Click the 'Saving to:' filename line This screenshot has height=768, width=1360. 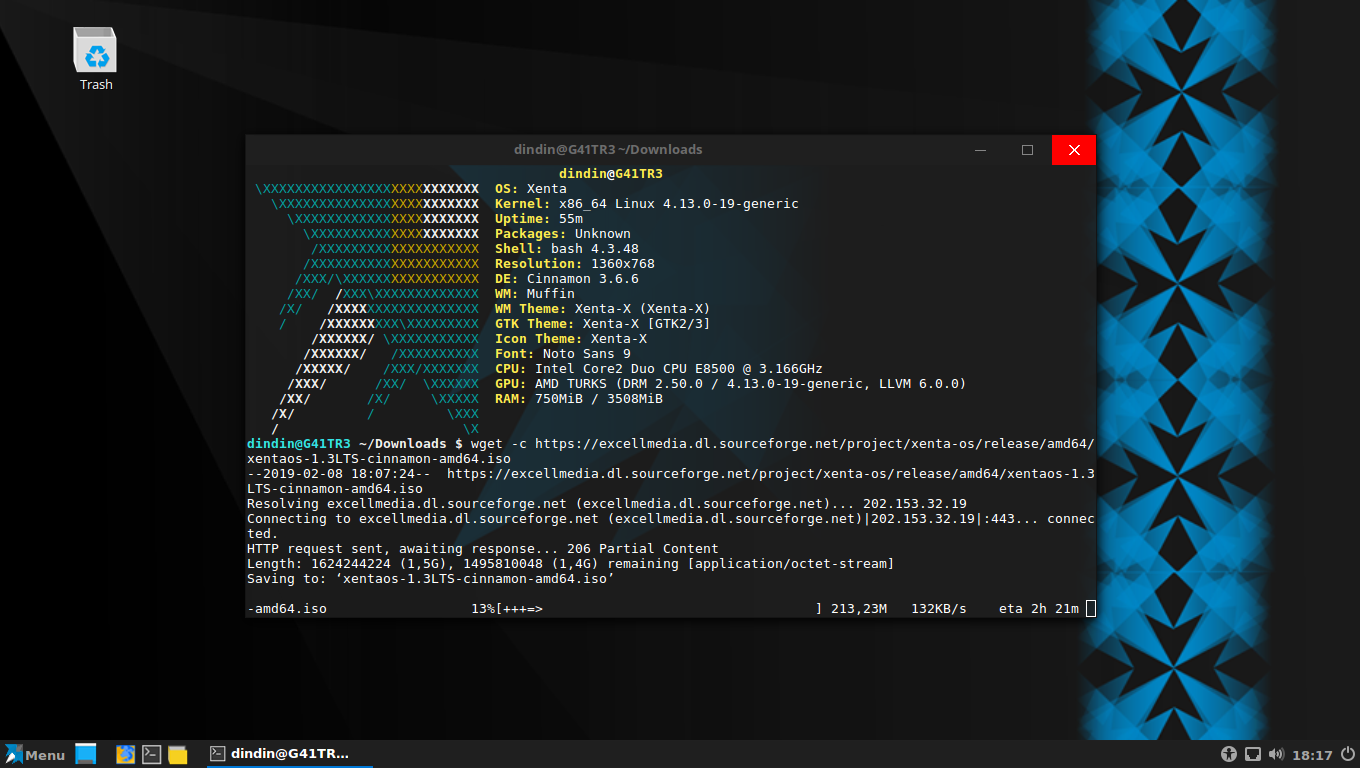pyautogui.click(x=431, y=579)
